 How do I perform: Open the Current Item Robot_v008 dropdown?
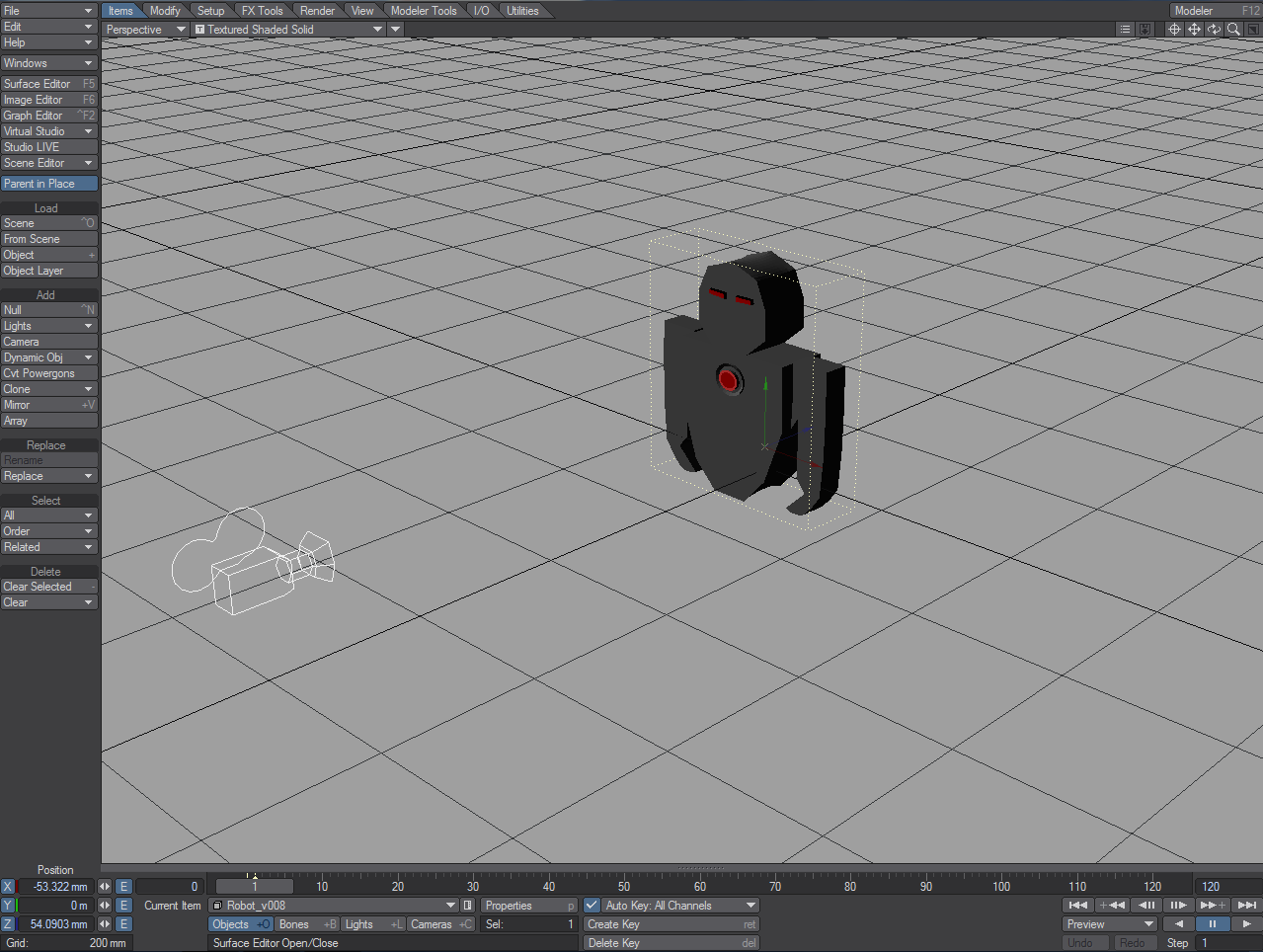pos(335,906)
